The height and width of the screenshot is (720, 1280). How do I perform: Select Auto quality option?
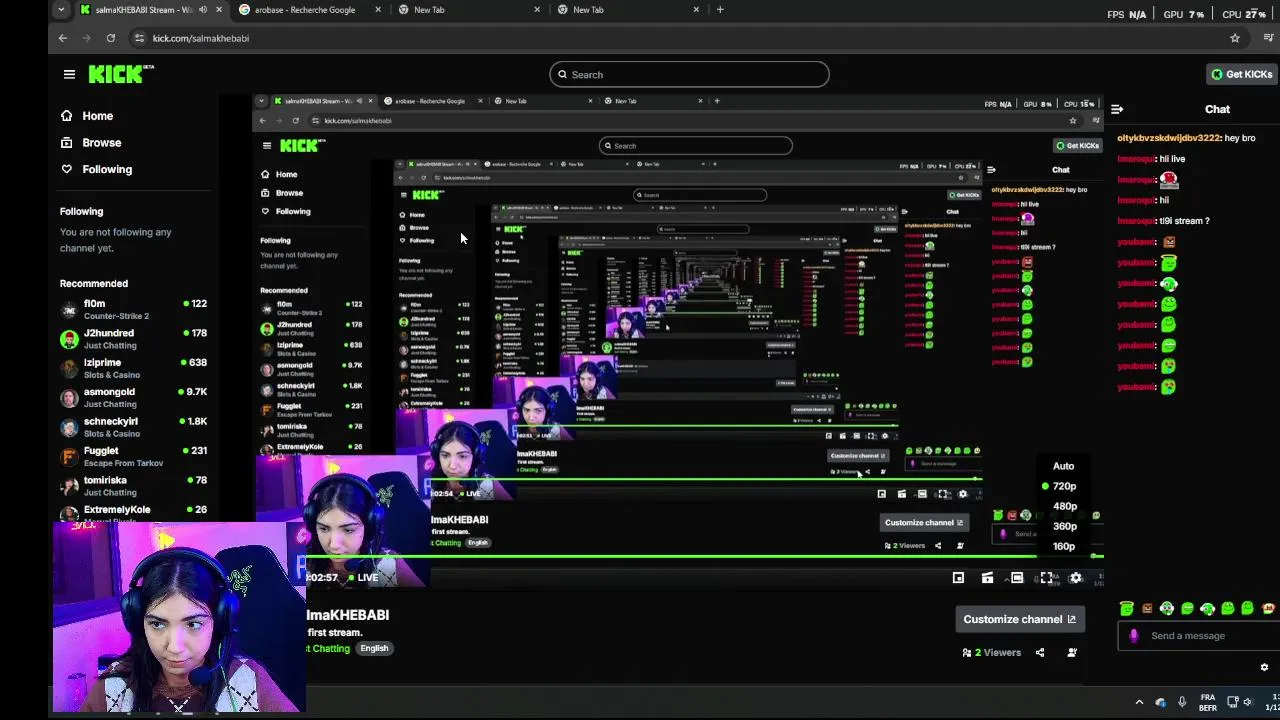click(x=1064, y=466)
